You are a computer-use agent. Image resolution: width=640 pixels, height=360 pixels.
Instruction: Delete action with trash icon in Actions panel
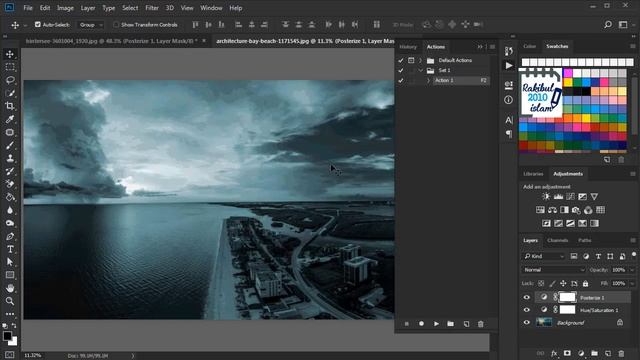pyautogui.click(x=481, y=324)
